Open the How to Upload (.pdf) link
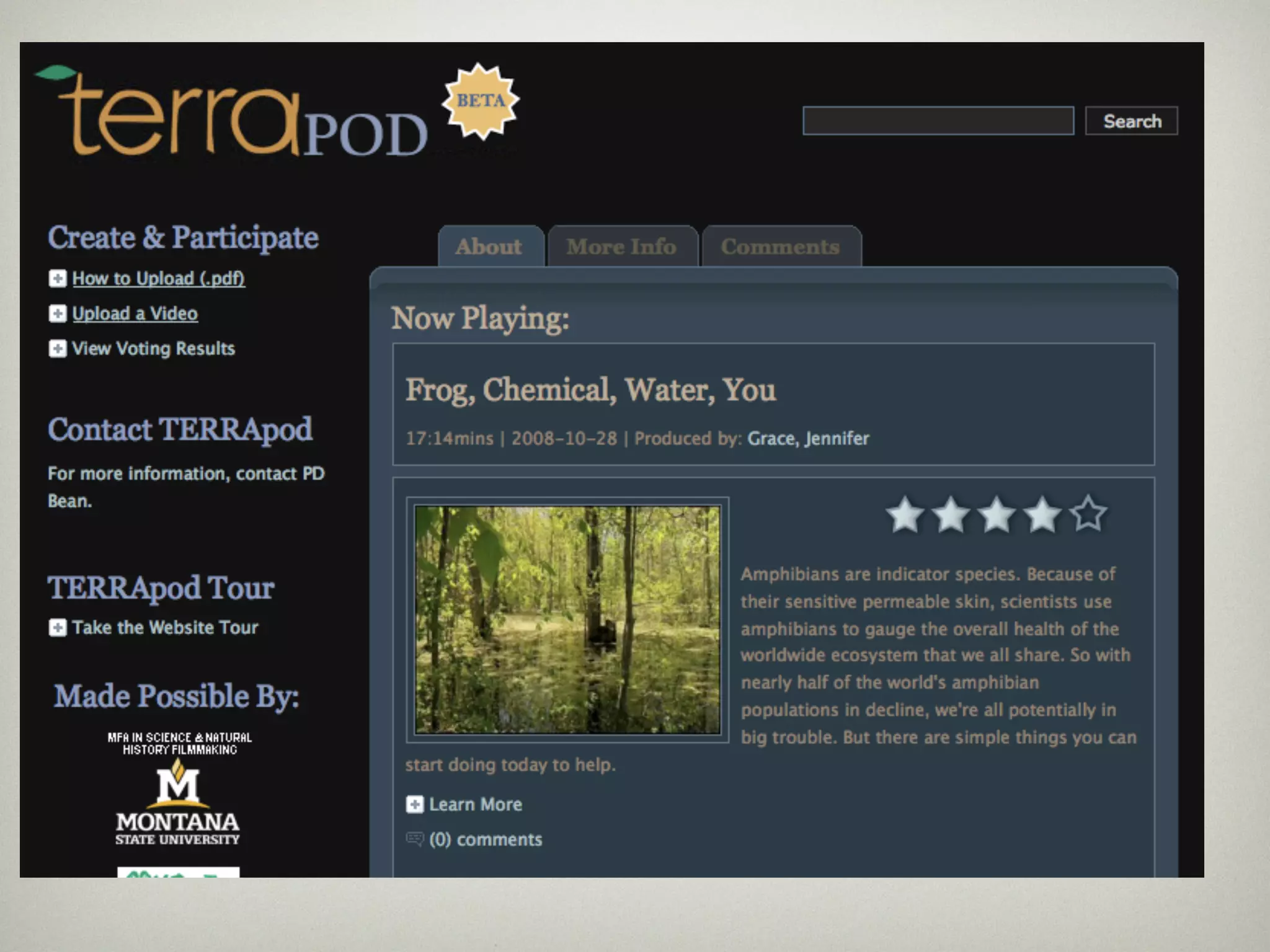The image size is (1270, 952). 158,279
